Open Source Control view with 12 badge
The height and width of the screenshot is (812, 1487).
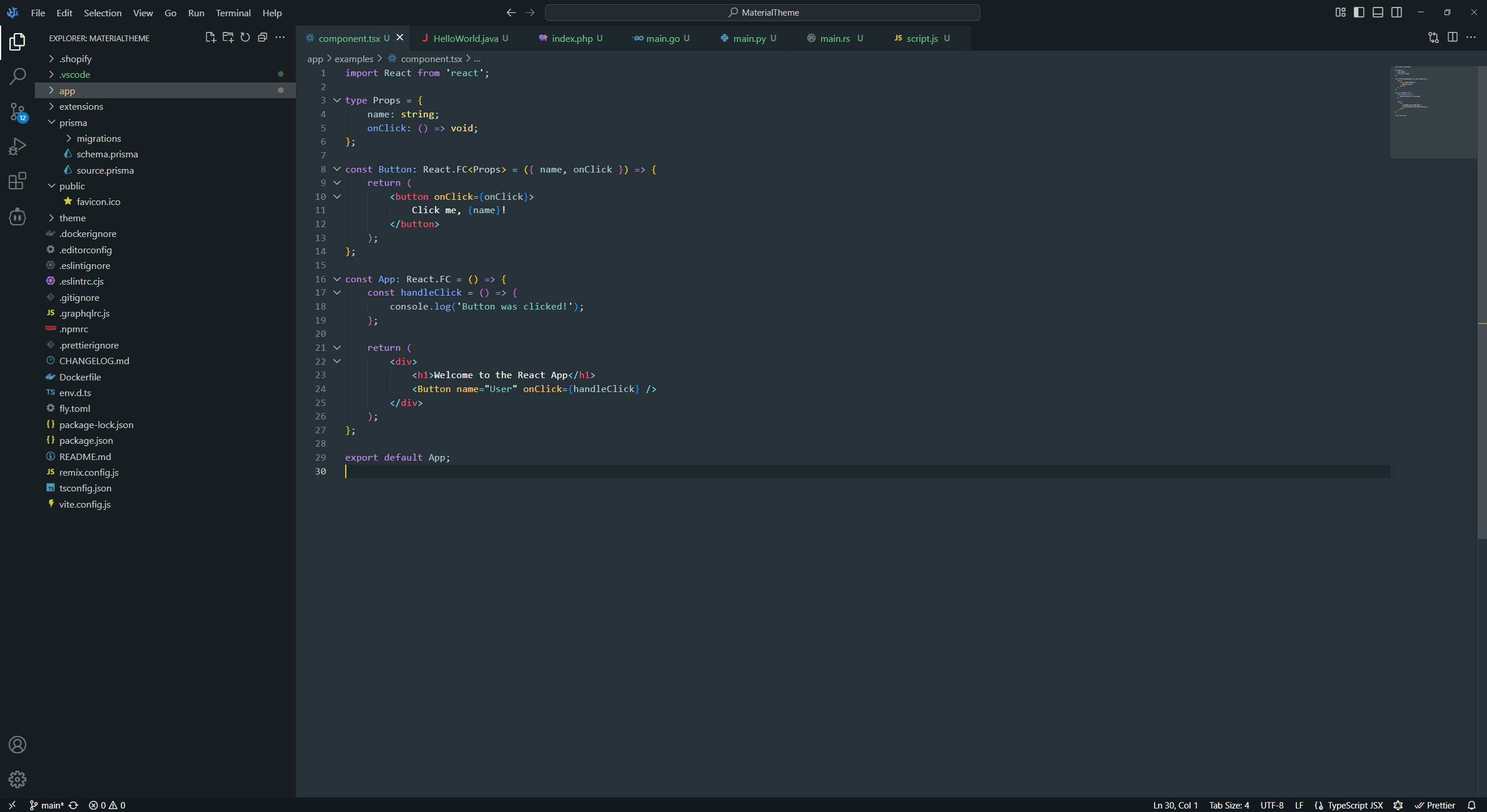tap(17, 112)
